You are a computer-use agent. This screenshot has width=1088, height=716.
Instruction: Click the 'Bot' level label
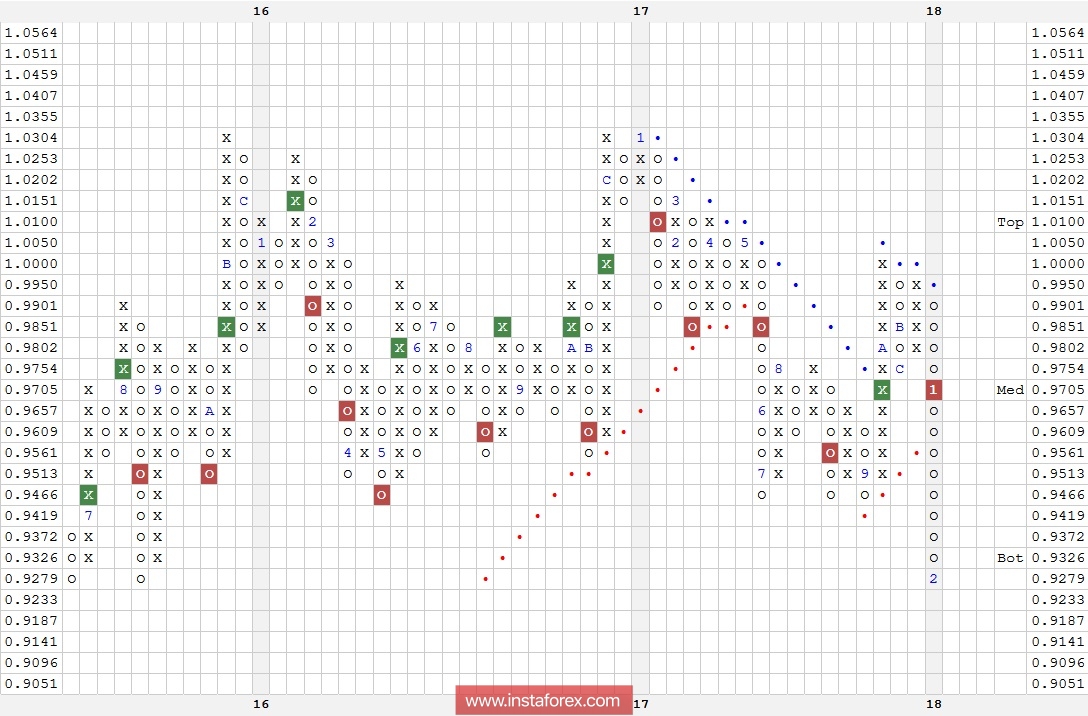click(x=1010, y=558)
